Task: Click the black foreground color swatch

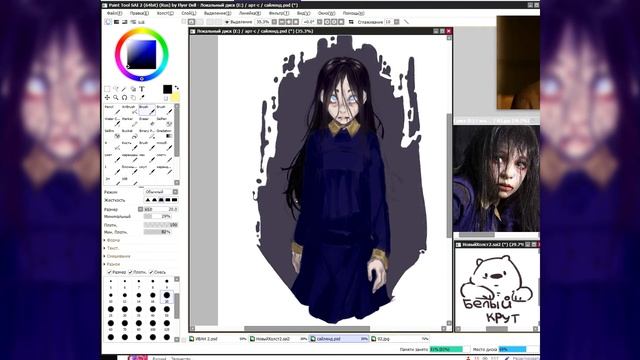Action: [167, 89]
